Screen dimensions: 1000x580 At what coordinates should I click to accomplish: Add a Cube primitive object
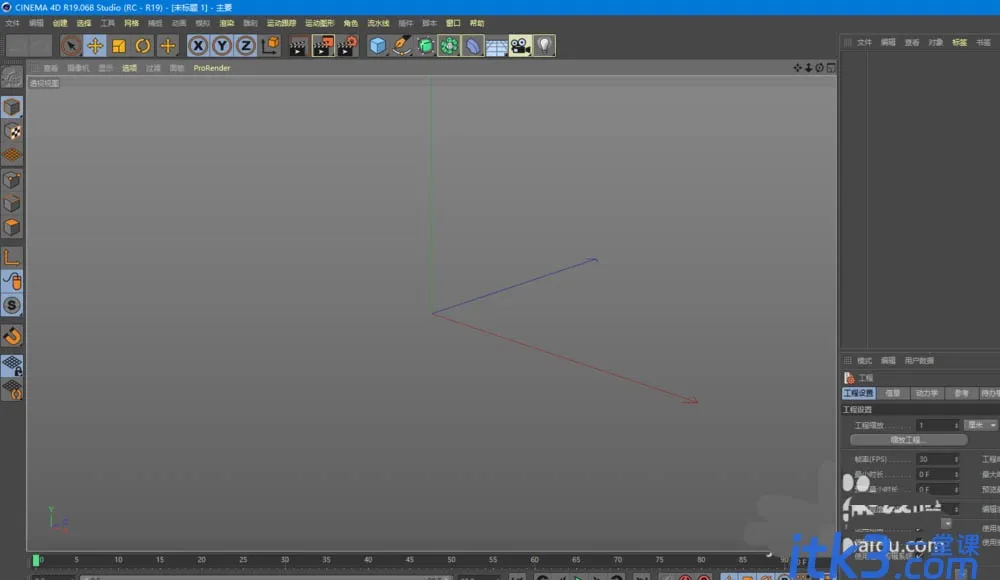tap(378, 46)
